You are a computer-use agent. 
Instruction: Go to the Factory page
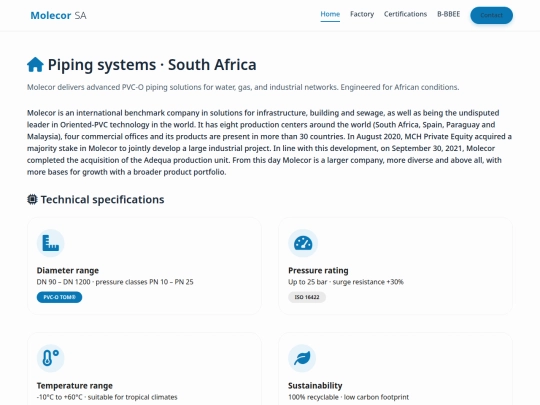[362, 14]
